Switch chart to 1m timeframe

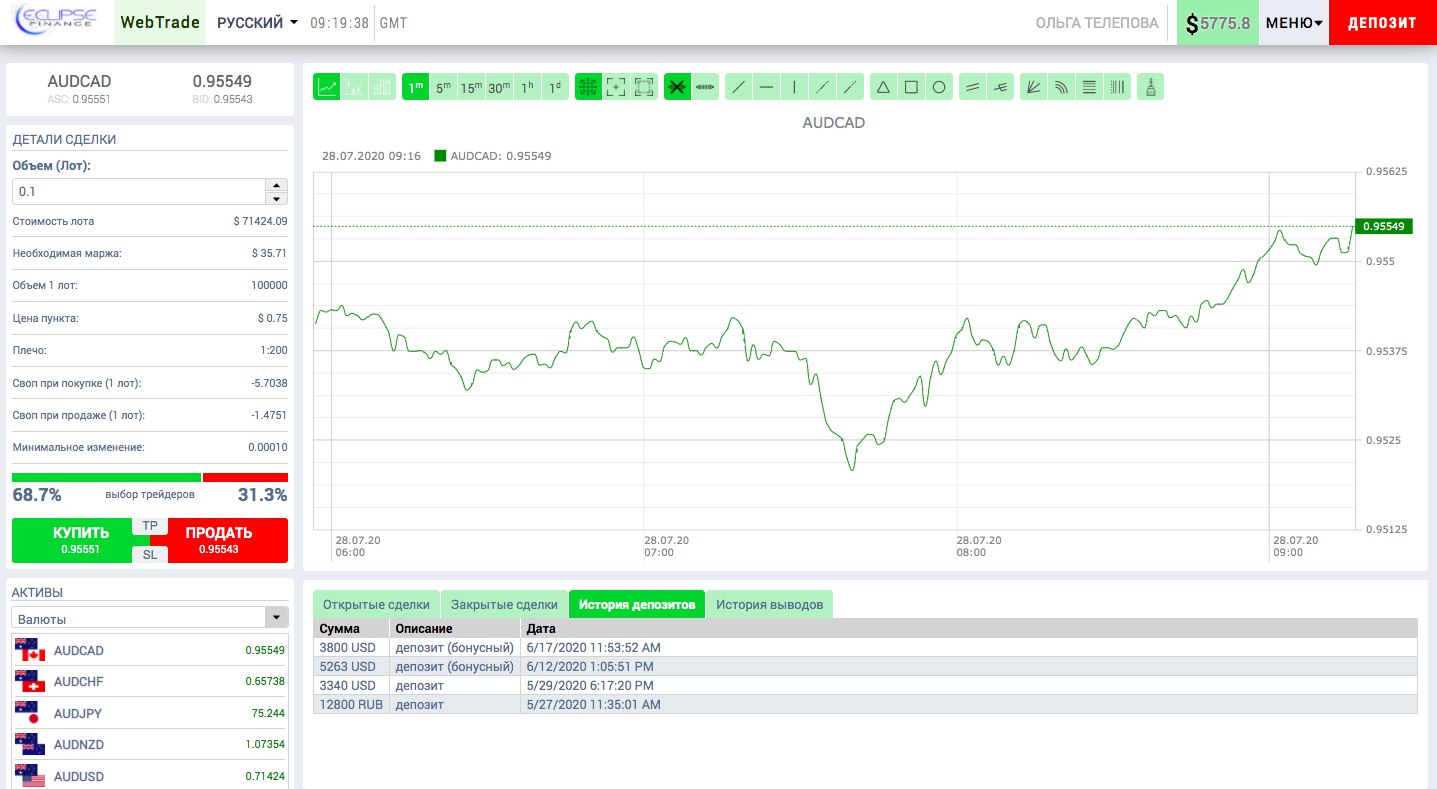416,87
